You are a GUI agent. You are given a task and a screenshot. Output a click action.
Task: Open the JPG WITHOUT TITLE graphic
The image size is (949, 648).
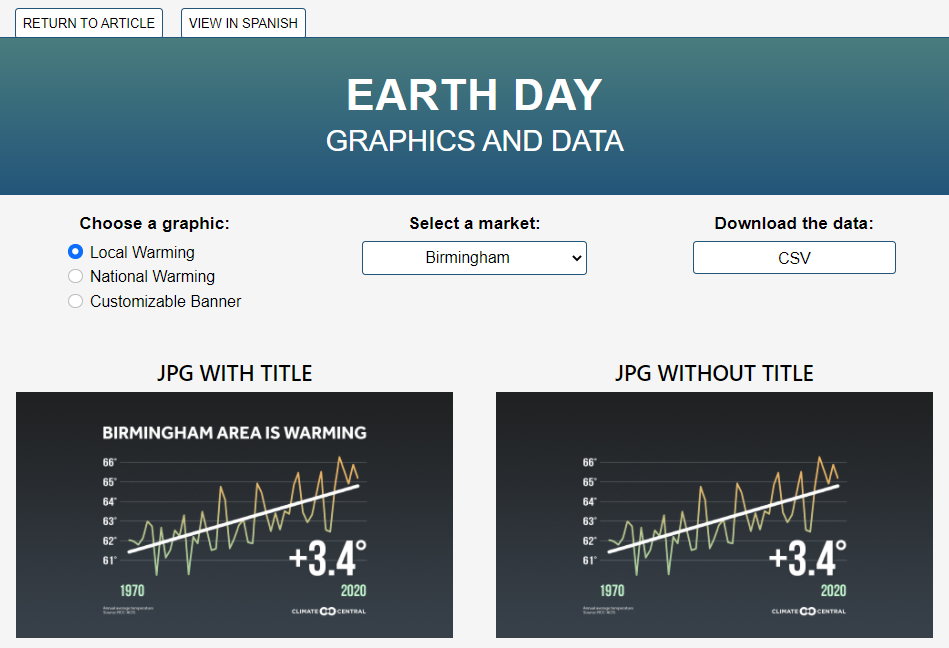point(714,515)
